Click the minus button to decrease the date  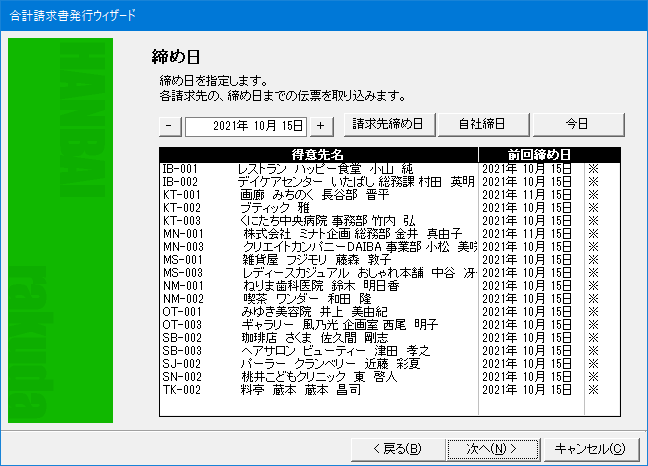pyautogui.click(x=170, y=126)
